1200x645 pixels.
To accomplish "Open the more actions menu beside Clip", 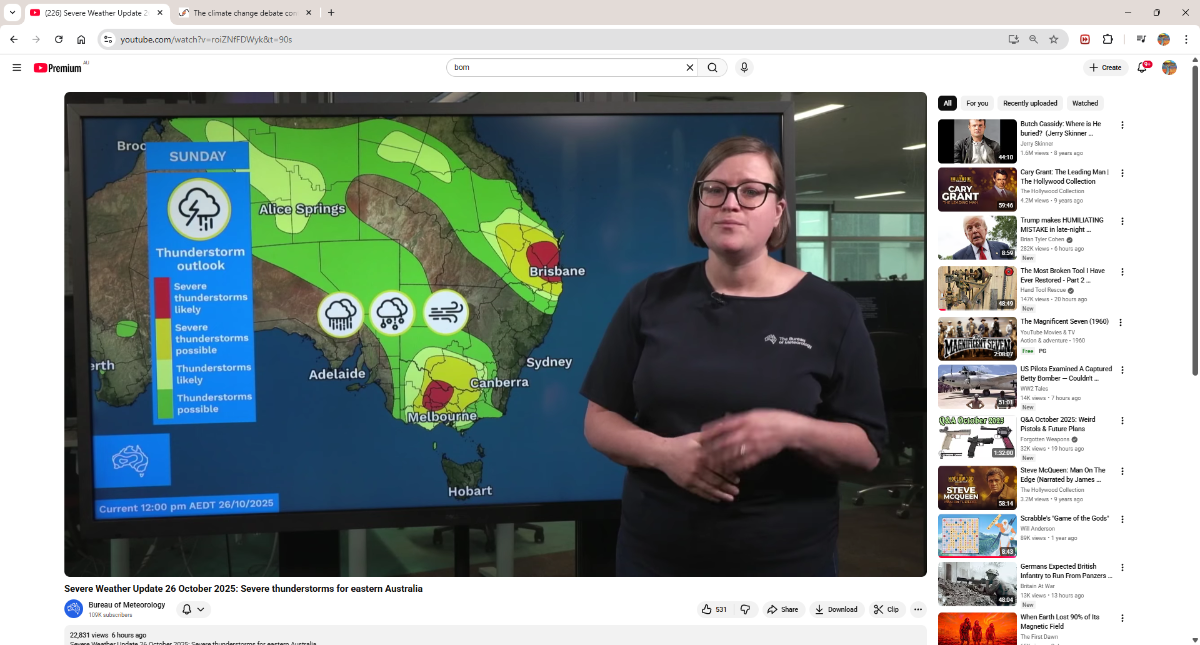I will [x=918, y=609].
